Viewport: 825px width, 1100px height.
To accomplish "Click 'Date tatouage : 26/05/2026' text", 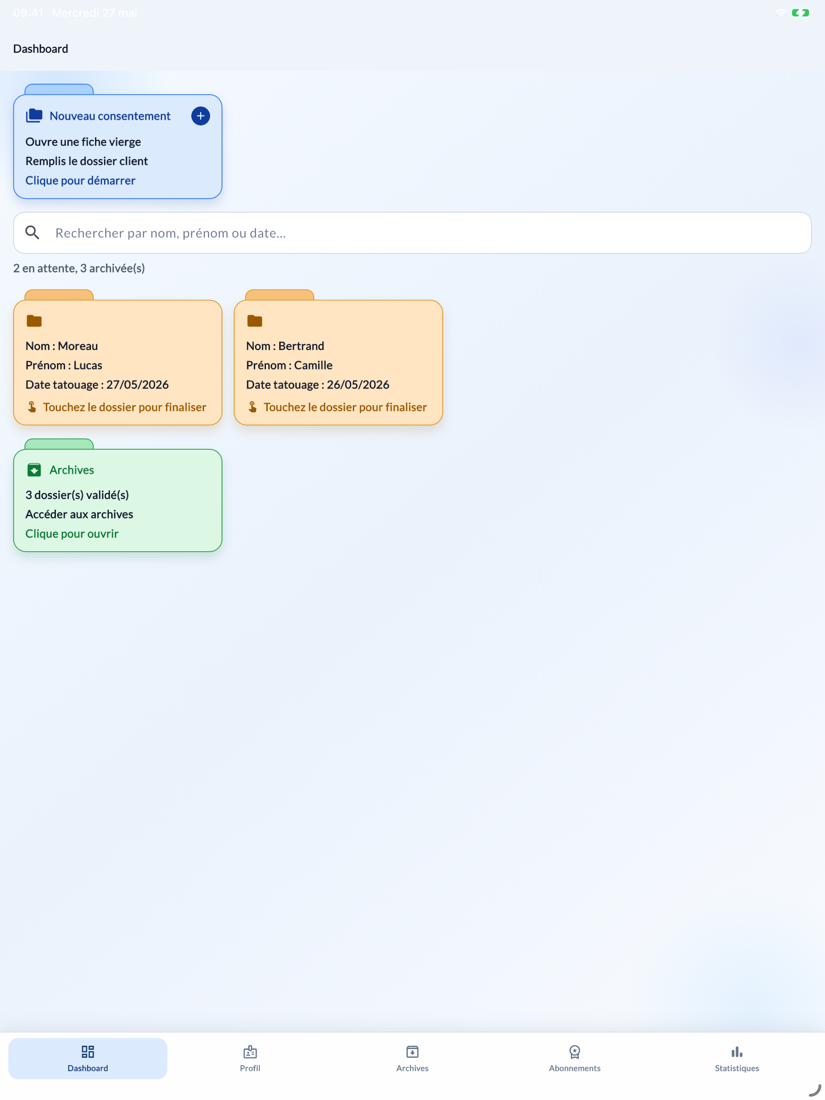I will click(318, 384).
